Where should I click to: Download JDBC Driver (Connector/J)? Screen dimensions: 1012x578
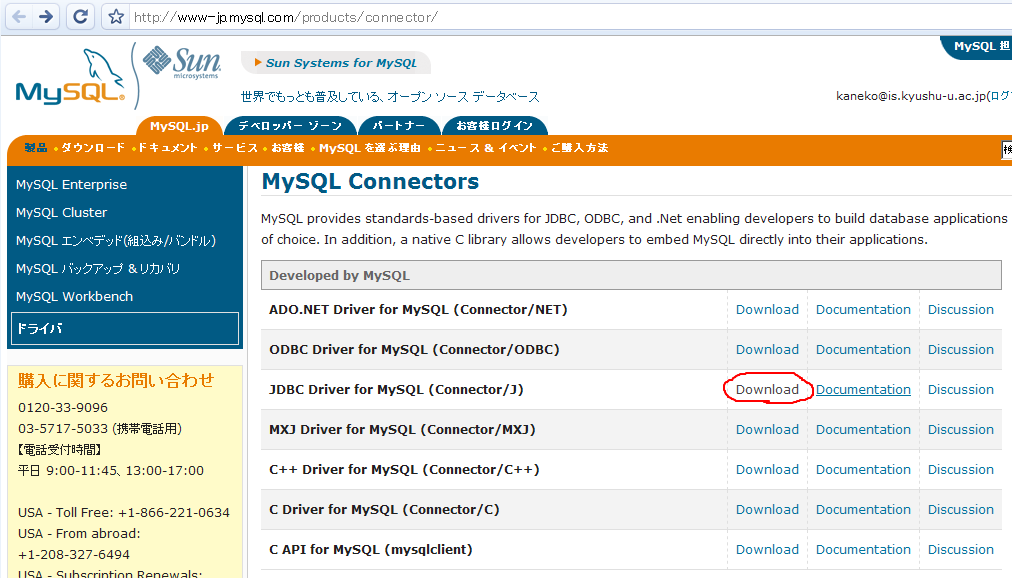(767, 390)
